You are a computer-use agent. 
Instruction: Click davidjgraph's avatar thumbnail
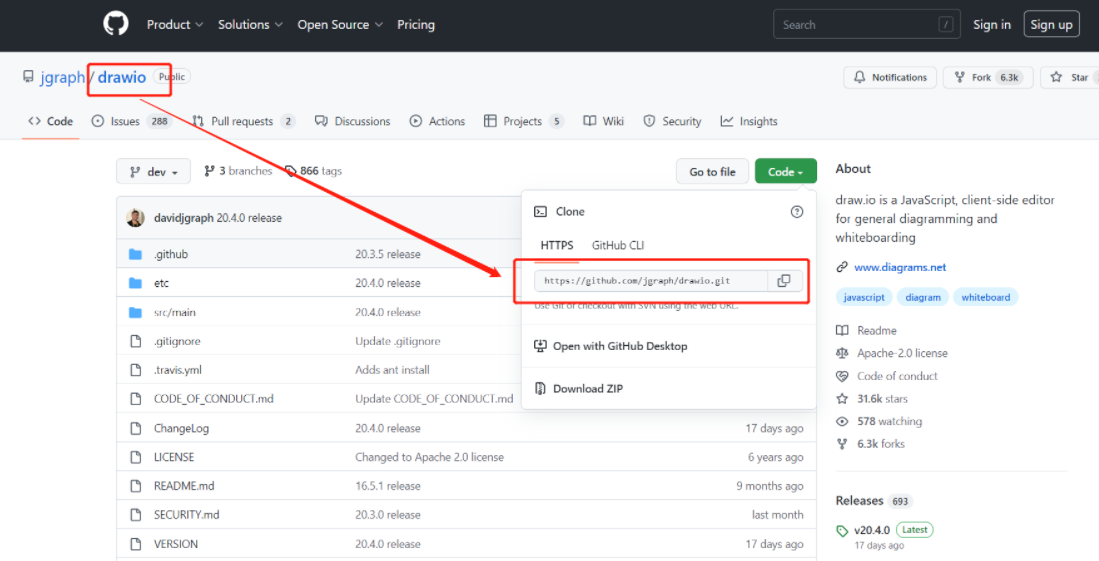point(135,217)
